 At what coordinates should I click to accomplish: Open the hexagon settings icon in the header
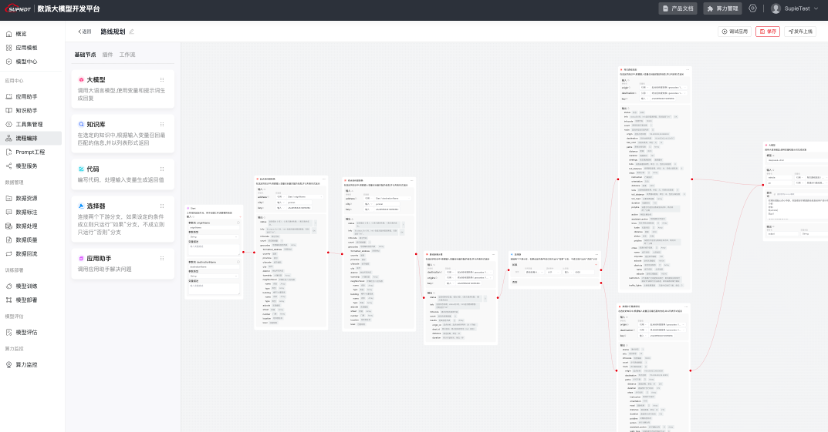coord(753,8)
